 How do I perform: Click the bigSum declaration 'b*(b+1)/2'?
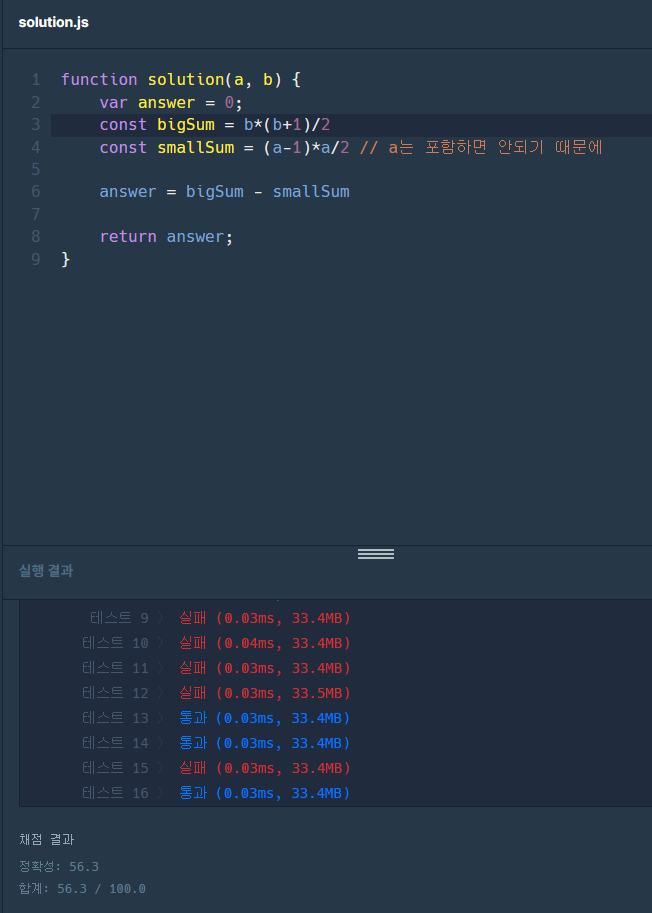(287, 125)
